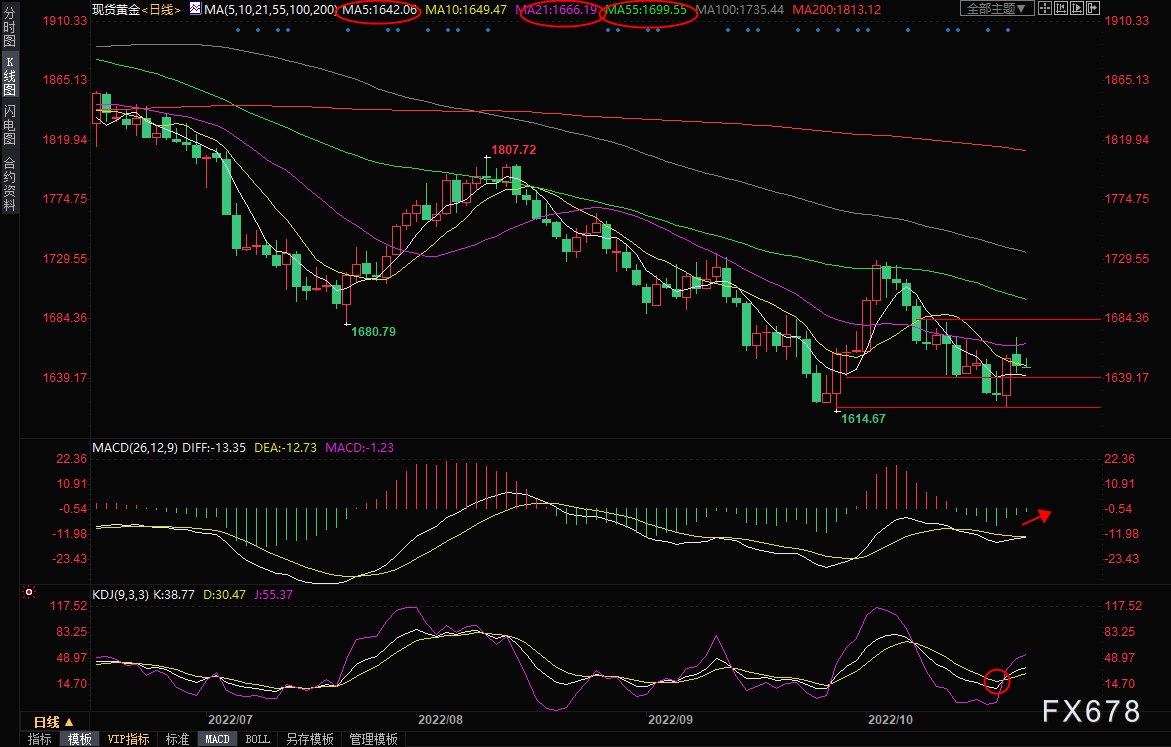Click the DIFF:-13.35 value
This screenshot has height=747, width=1171.
tap(214, 447)
